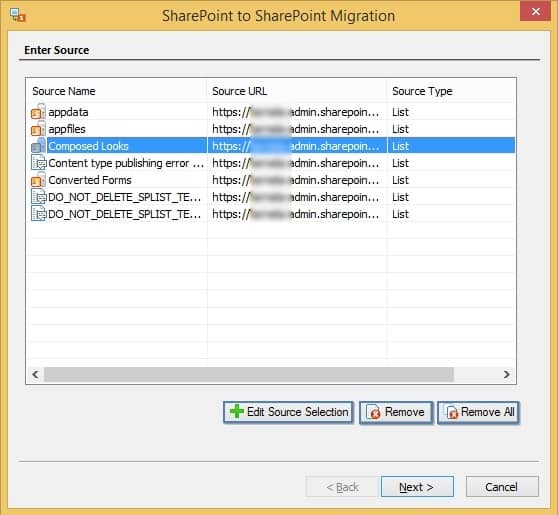Click the Composed Looks row icon

pos(38,146)
